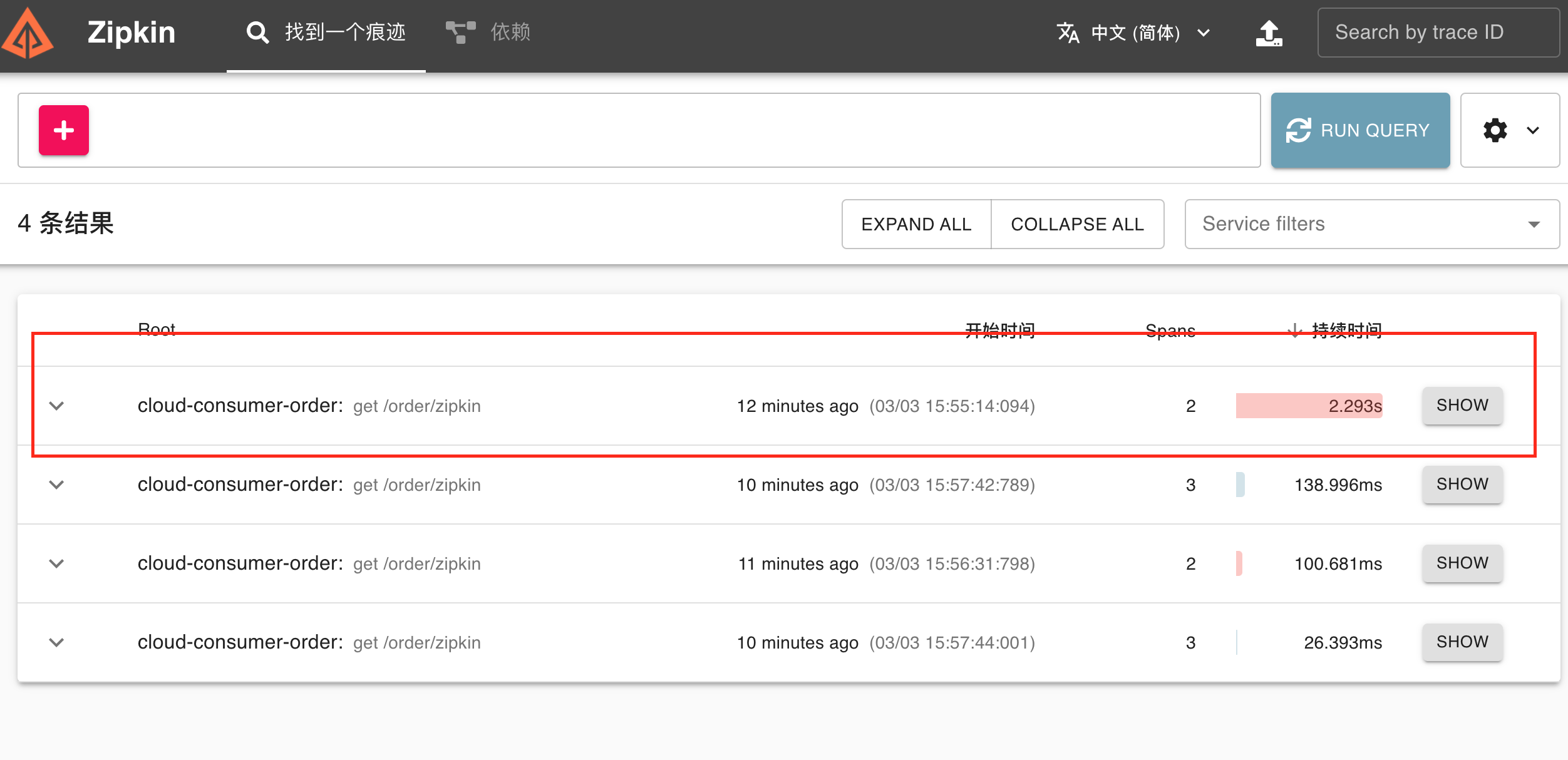Screen dimensions: 1568x760
Task: Click the pink plus add-criteria button
Action: pos(64,130)
